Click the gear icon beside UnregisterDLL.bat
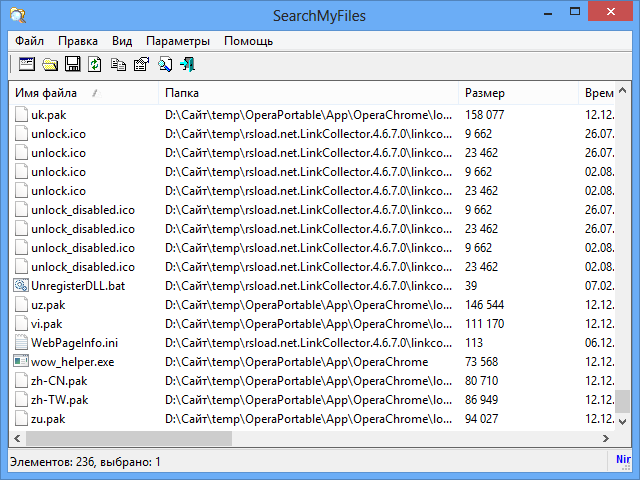 (x=21, y=285)
